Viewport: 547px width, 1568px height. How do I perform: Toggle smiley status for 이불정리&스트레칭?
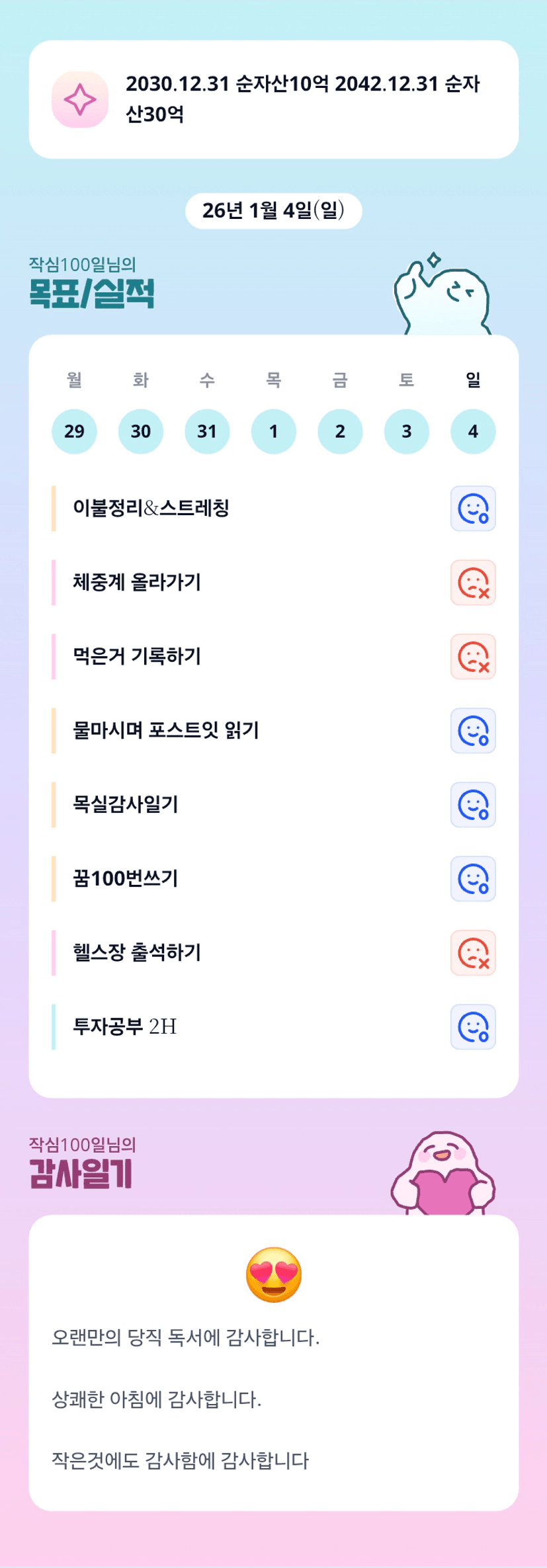pyautogui.click(x=473, y=509)
